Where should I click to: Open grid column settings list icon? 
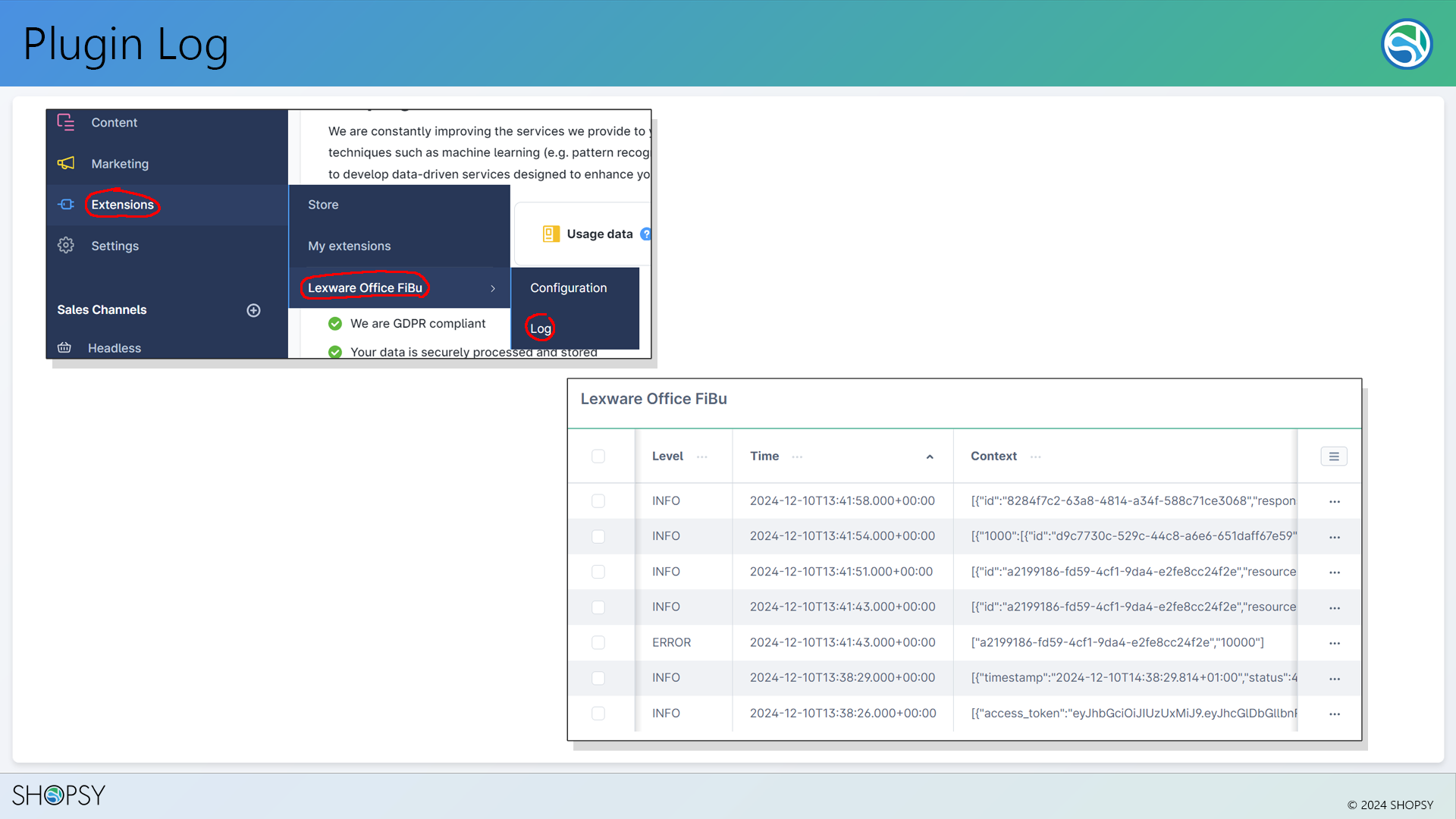pos(1334,456)
